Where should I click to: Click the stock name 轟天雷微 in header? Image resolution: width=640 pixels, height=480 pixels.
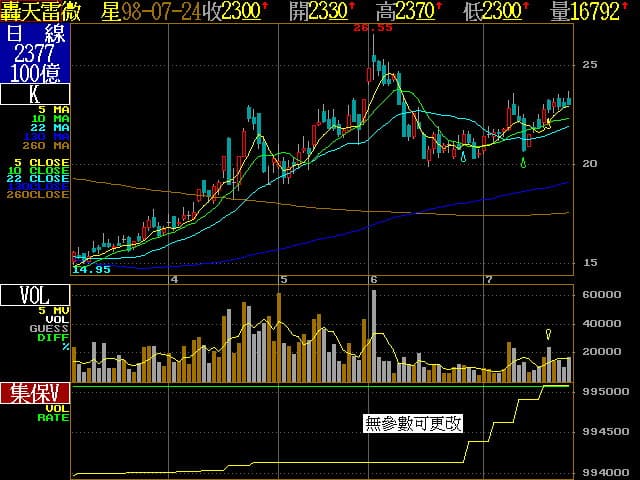(x=42, y=11)
